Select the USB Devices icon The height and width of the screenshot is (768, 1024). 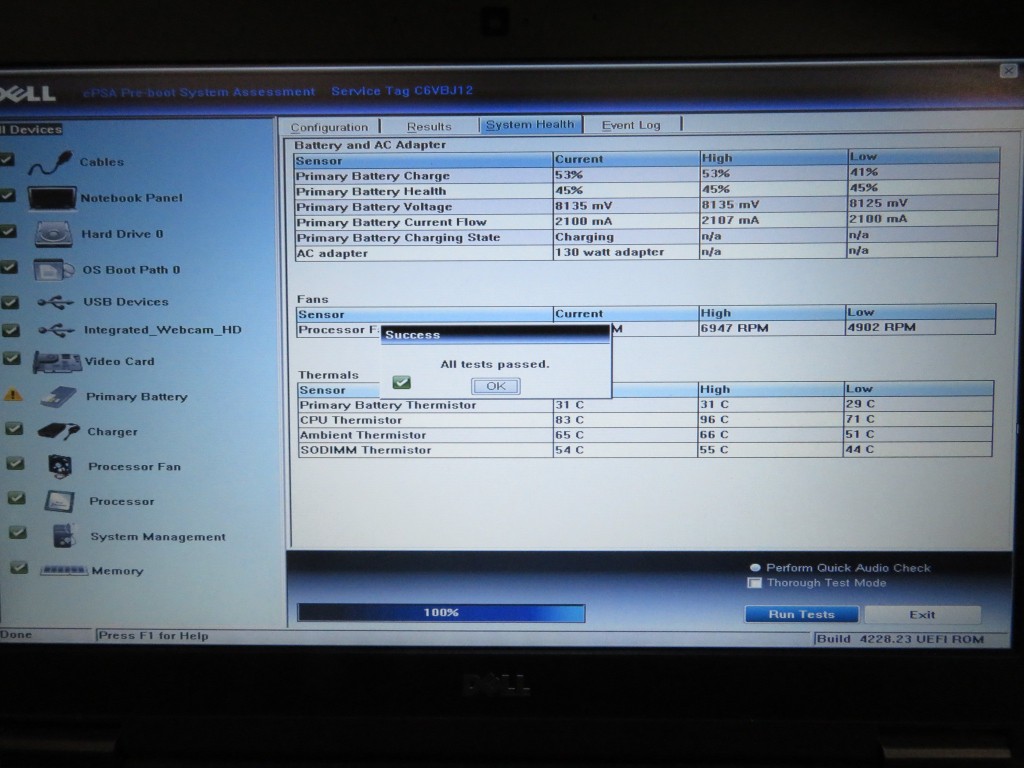point(56,302)
